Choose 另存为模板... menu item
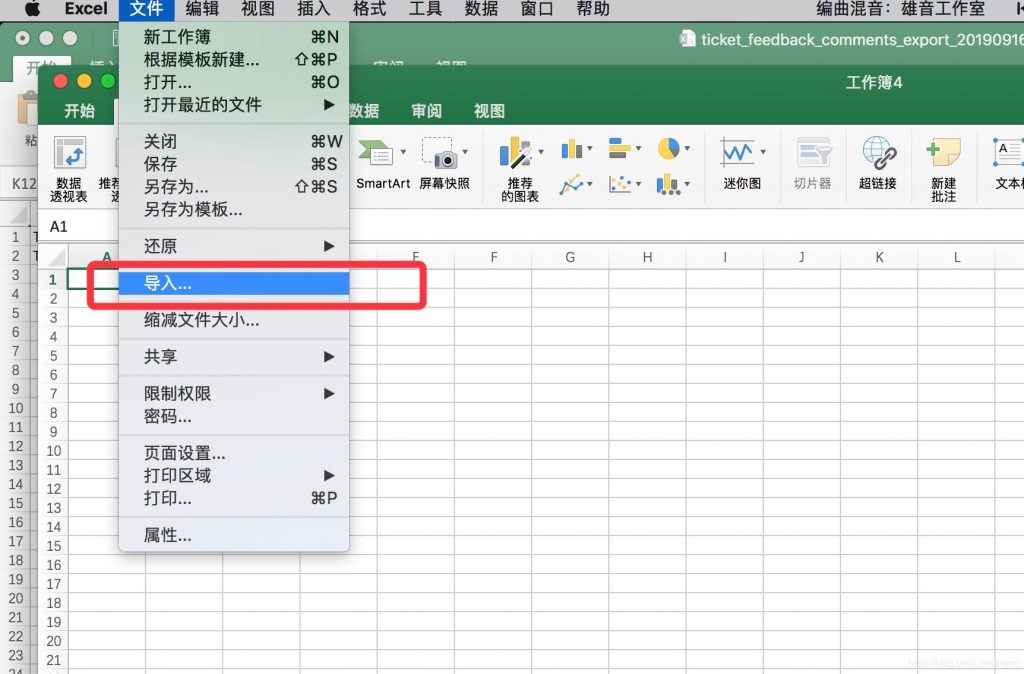 (x=234, y=210)
